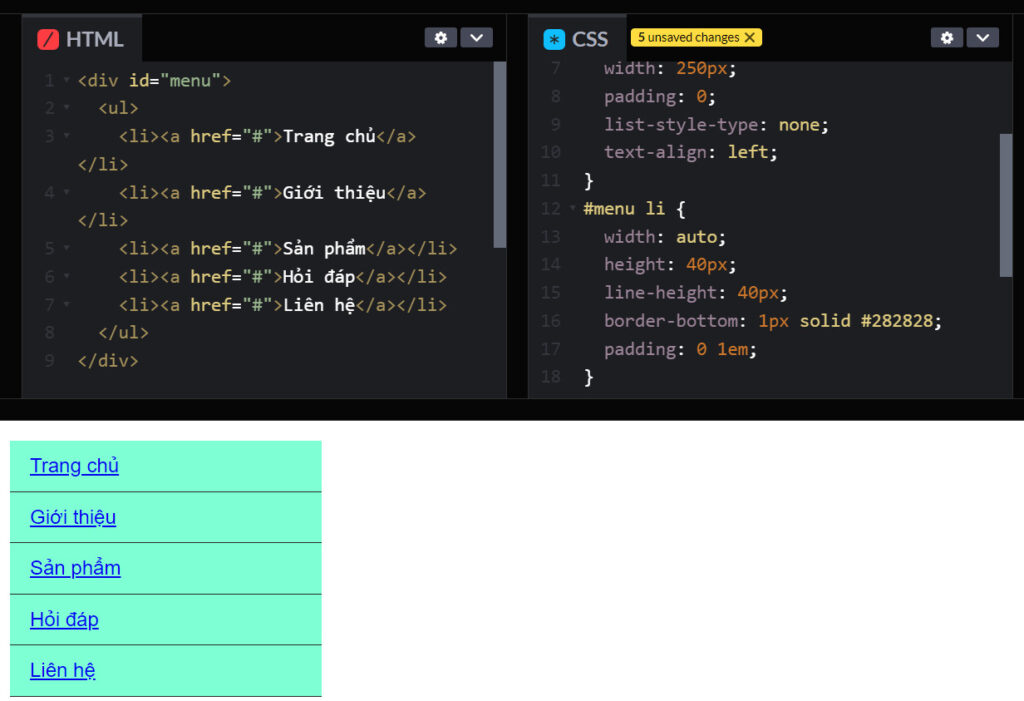Screen dimensions: 1024x701
Task: Select the HTML editor tab
Action: (x=95, y=38)
